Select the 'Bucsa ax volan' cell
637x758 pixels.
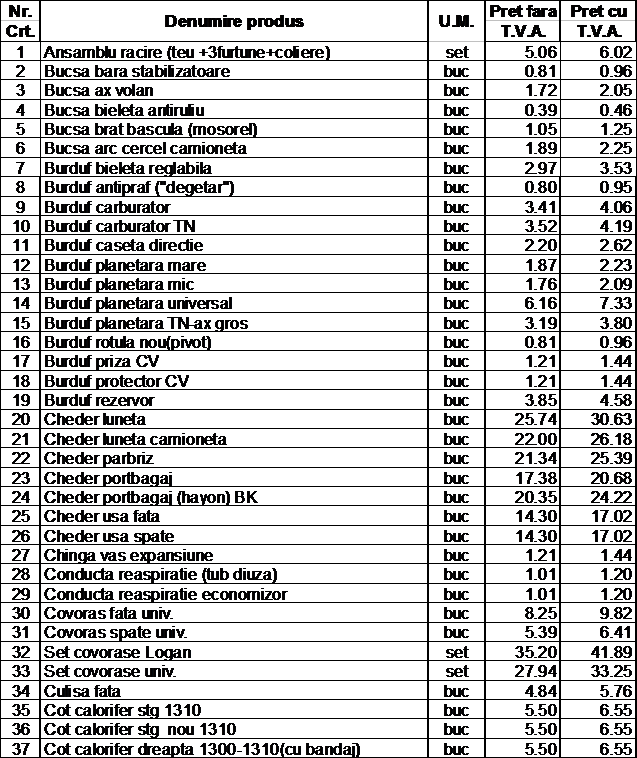point(234,90)
